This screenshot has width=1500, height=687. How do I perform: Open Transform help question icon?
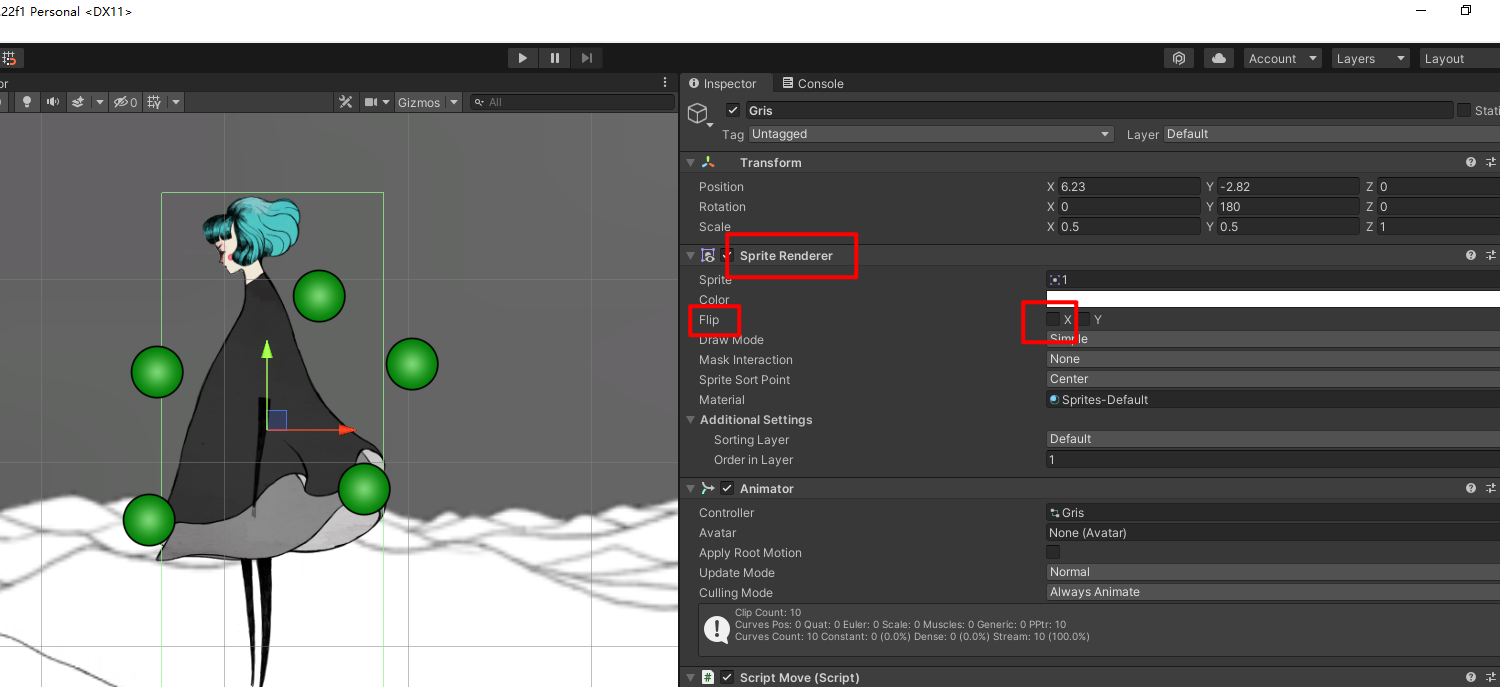tap(1471, 162)
